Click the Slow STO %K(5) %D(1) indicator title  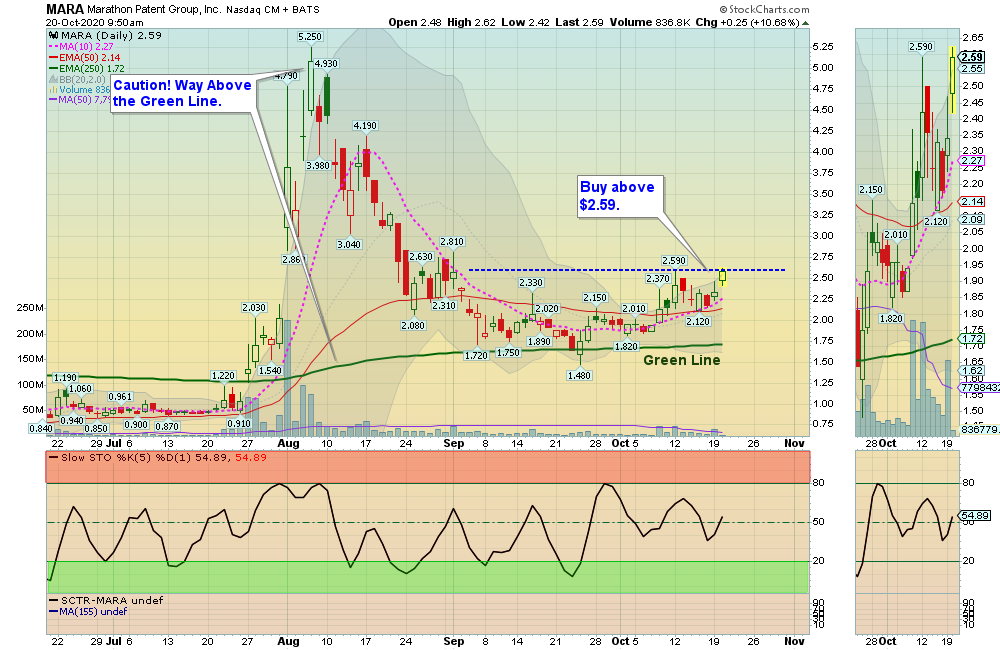pyautogui.click(x=164, y=457)
